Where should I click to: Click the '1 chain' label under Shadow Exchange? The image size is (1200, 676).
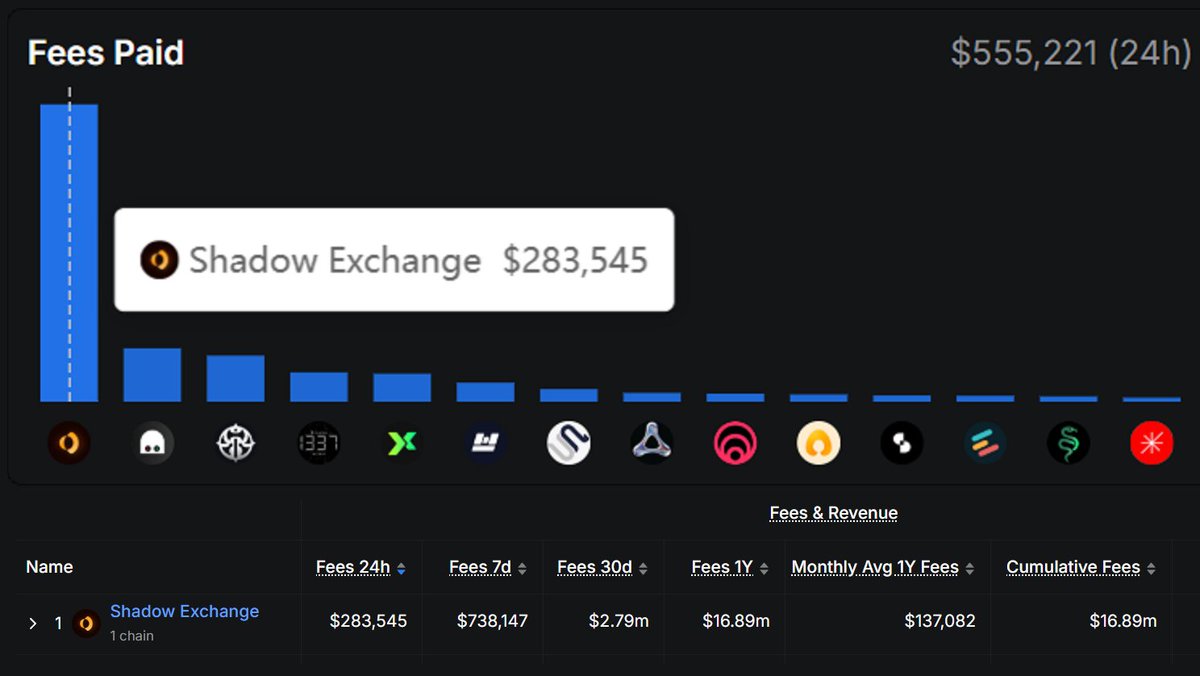click(132, 636)
